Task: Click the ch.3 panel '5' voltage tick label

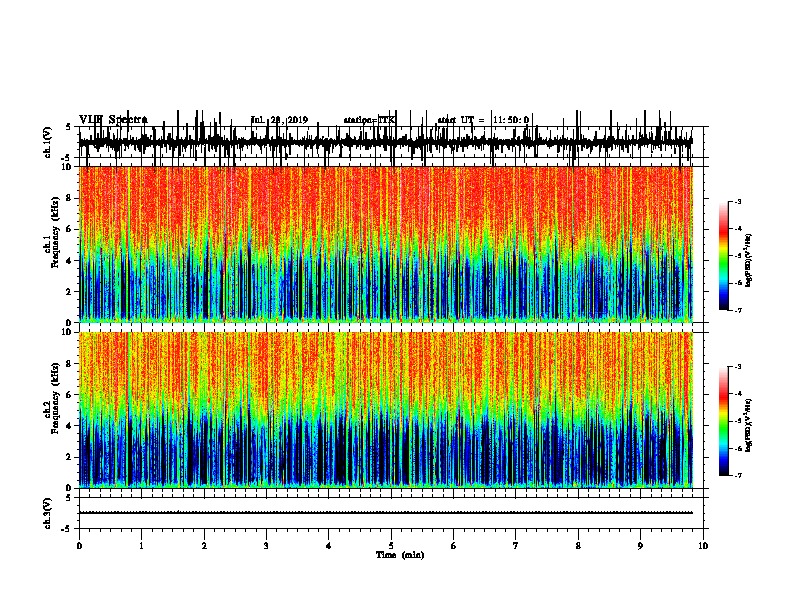Action: tap(69, 498)
